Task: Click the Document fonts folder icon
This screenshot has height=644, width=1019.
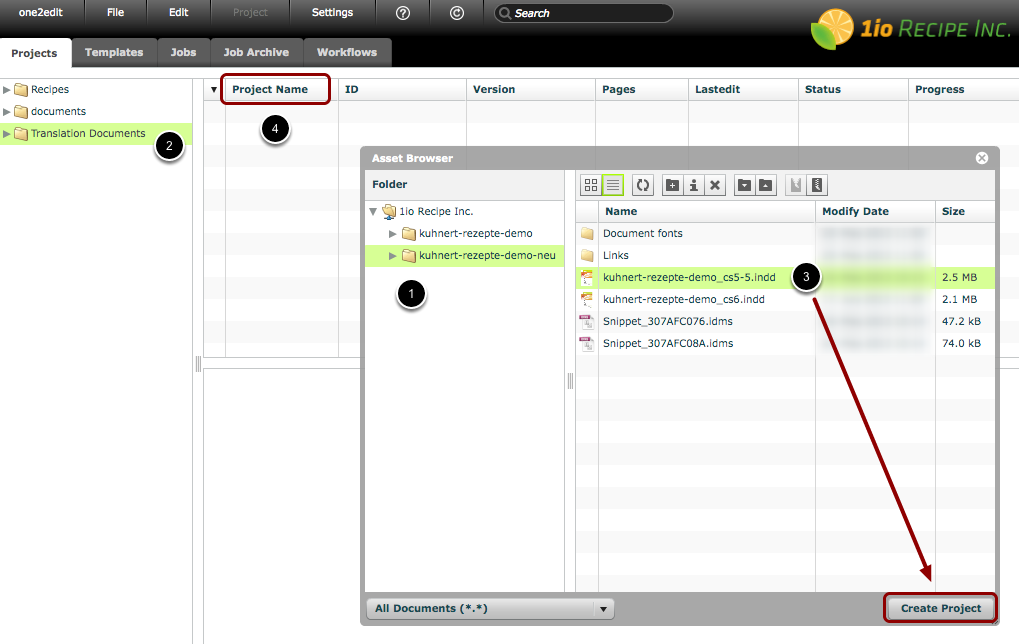Action: 587,233
